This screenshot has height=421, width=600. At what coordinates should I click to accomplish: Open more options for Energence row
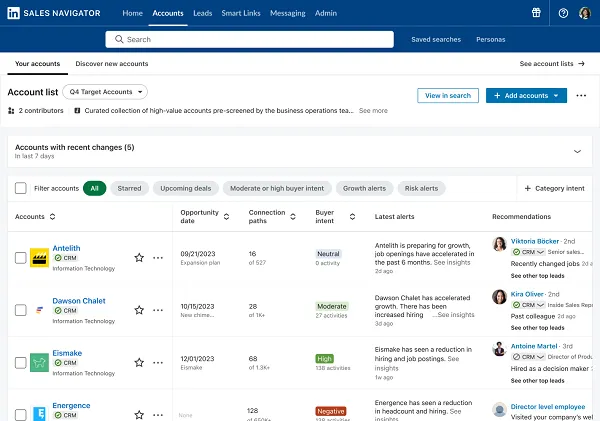[x=158, y=415]
